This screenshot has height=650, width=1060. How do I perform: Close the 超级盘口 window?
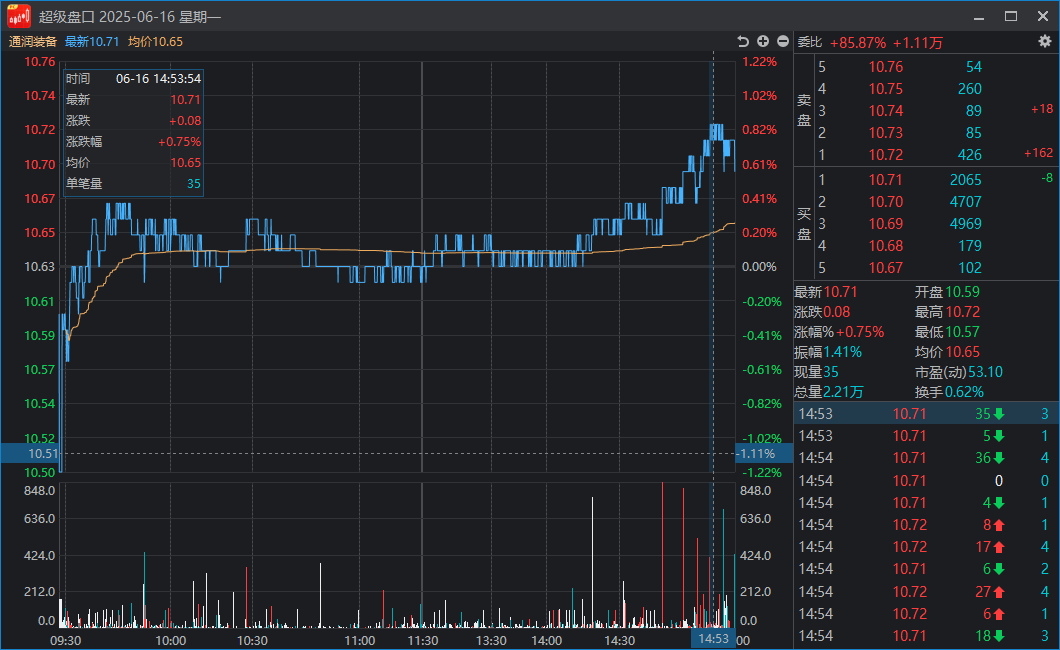click(1043, 16)
